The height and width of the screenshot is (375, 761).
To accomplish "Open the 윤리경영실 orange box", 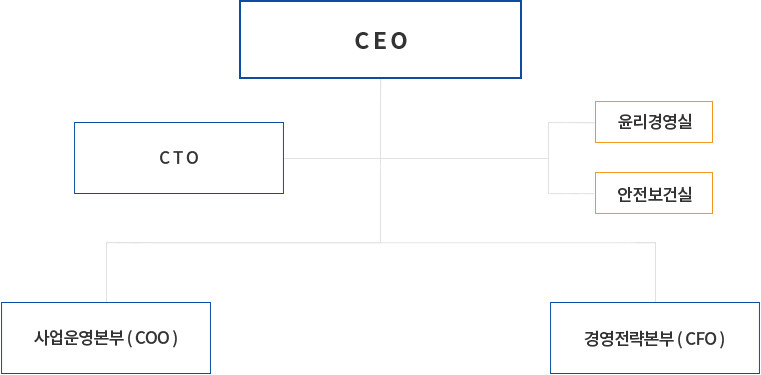I will point(654,122).
